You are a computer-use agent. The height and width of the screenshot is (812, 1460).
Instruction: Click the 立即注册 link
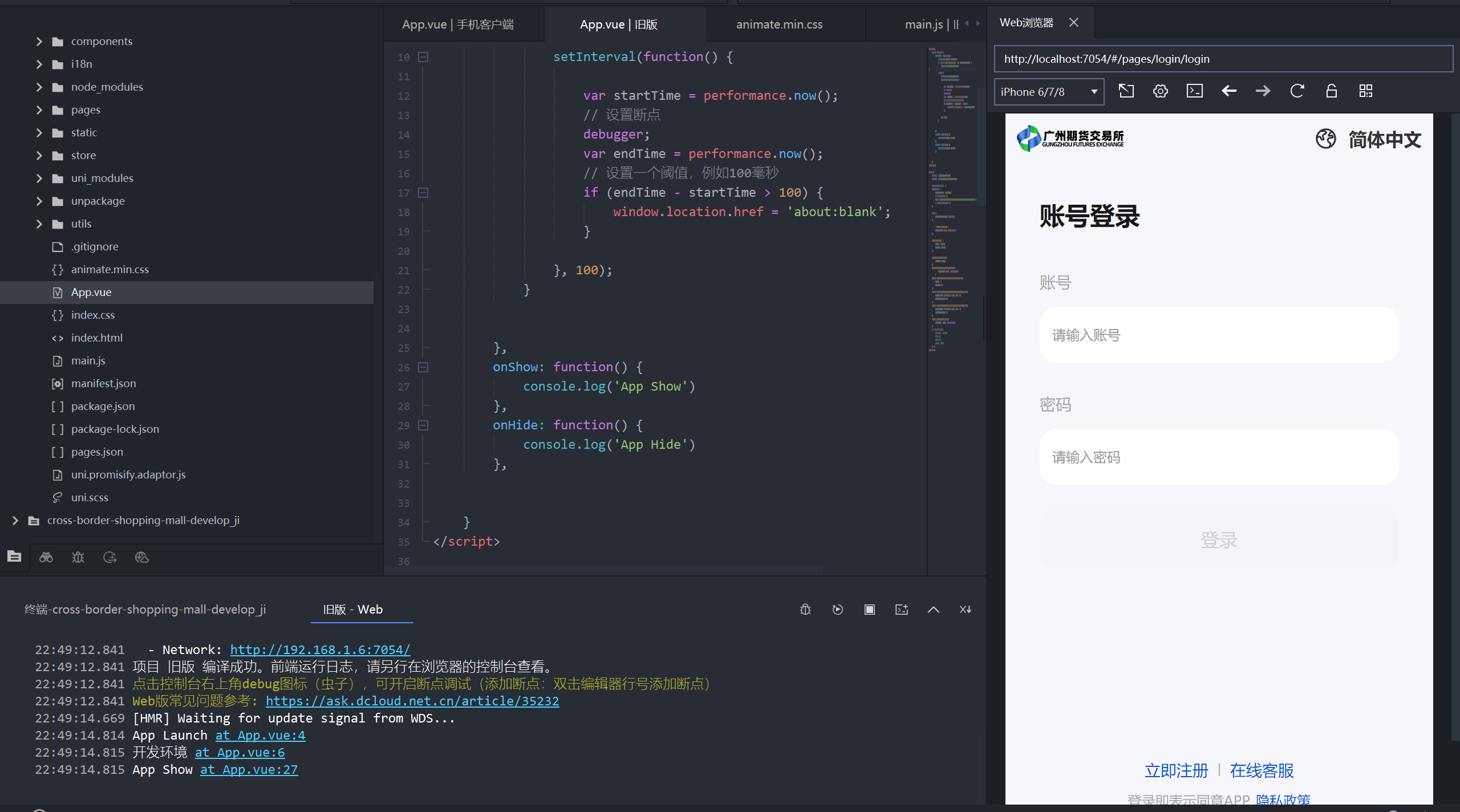pyautogui.click(x=1176, y=771)
